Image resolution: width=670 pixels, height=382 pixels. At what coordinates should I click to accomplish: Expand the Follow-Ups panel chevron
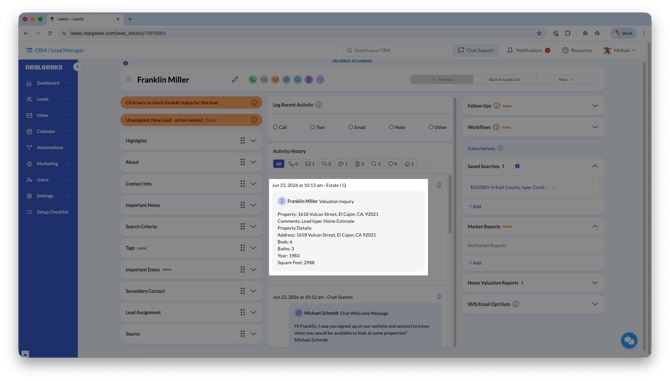point(595,106)
